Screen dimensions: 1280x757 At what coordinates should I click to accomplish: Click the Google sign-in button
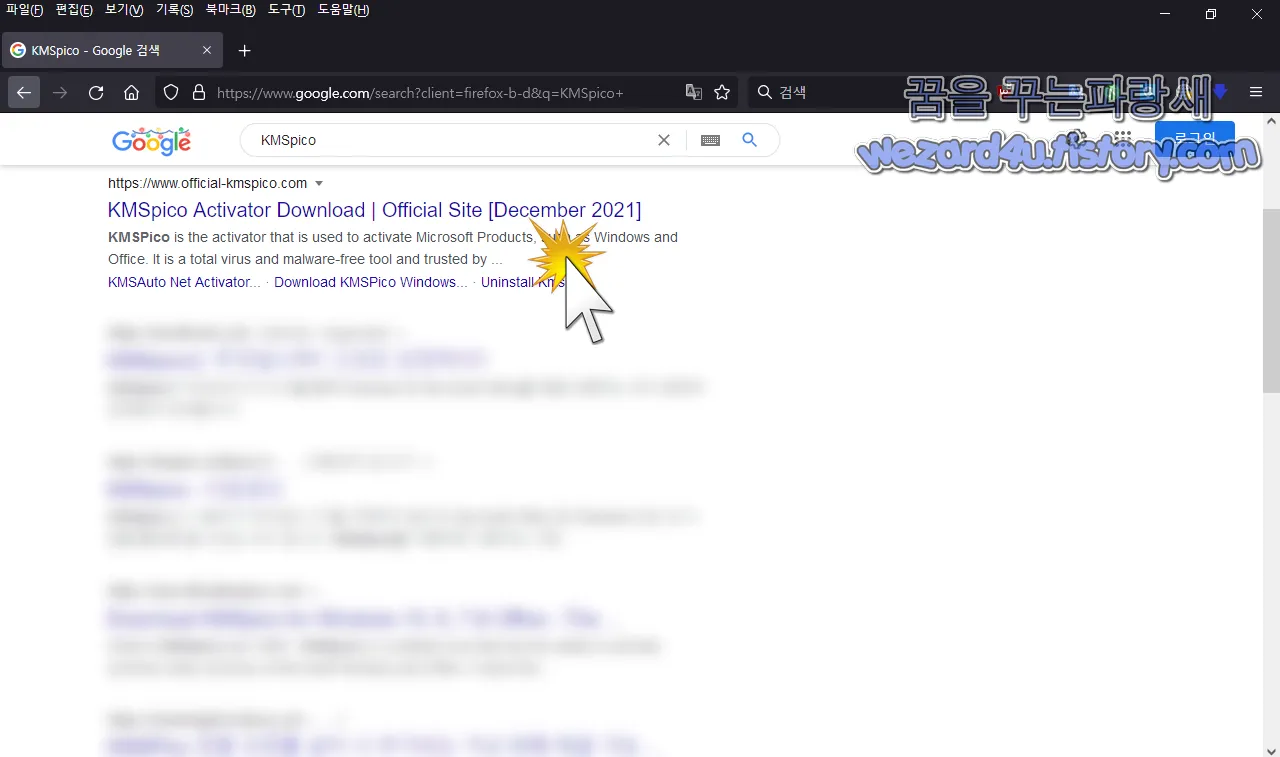coord(1194,138)
